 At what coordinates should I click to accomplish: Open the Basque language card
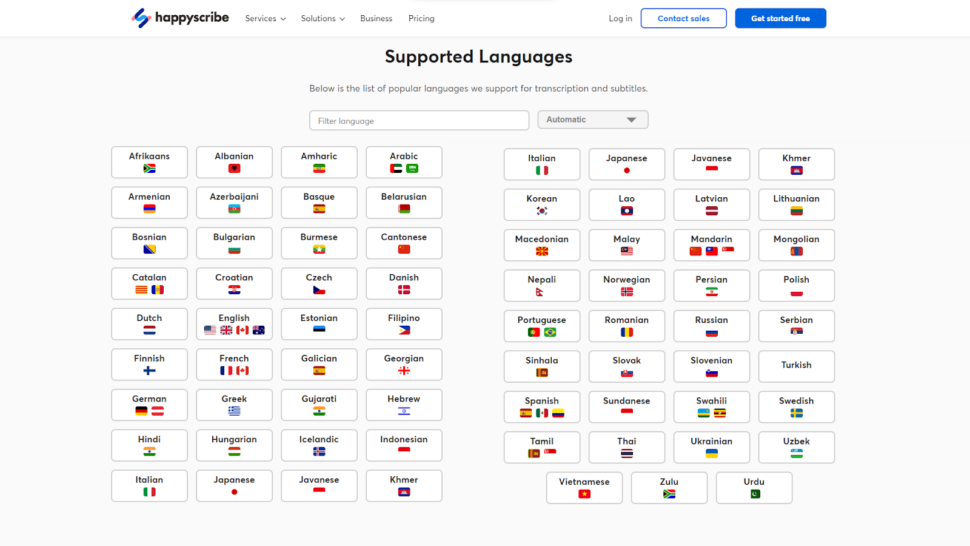click(x=319, y=202)
